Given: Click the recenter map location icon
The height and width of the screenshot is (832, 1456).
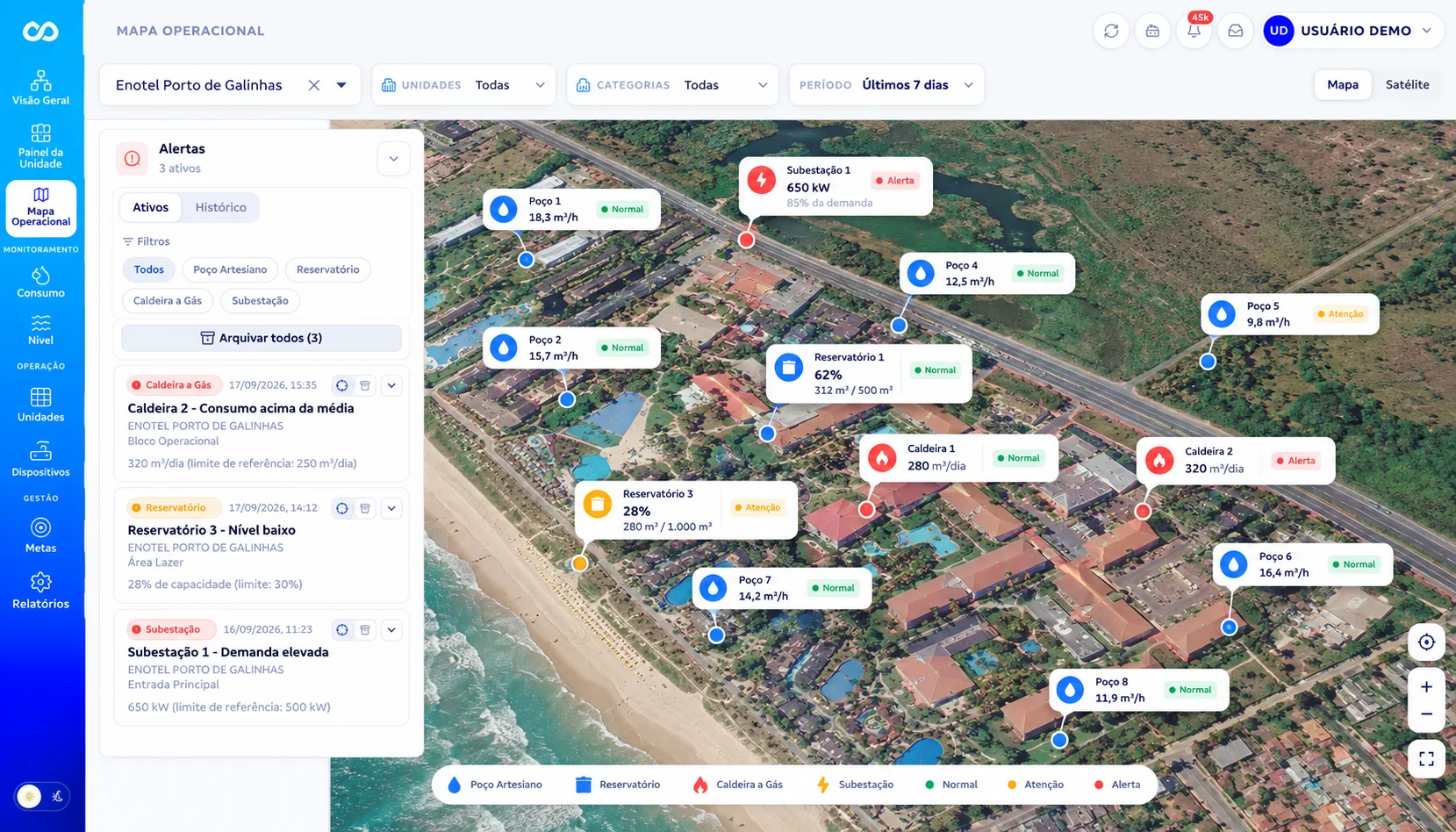Looking at the screenshot, I should pos(1426,642).
